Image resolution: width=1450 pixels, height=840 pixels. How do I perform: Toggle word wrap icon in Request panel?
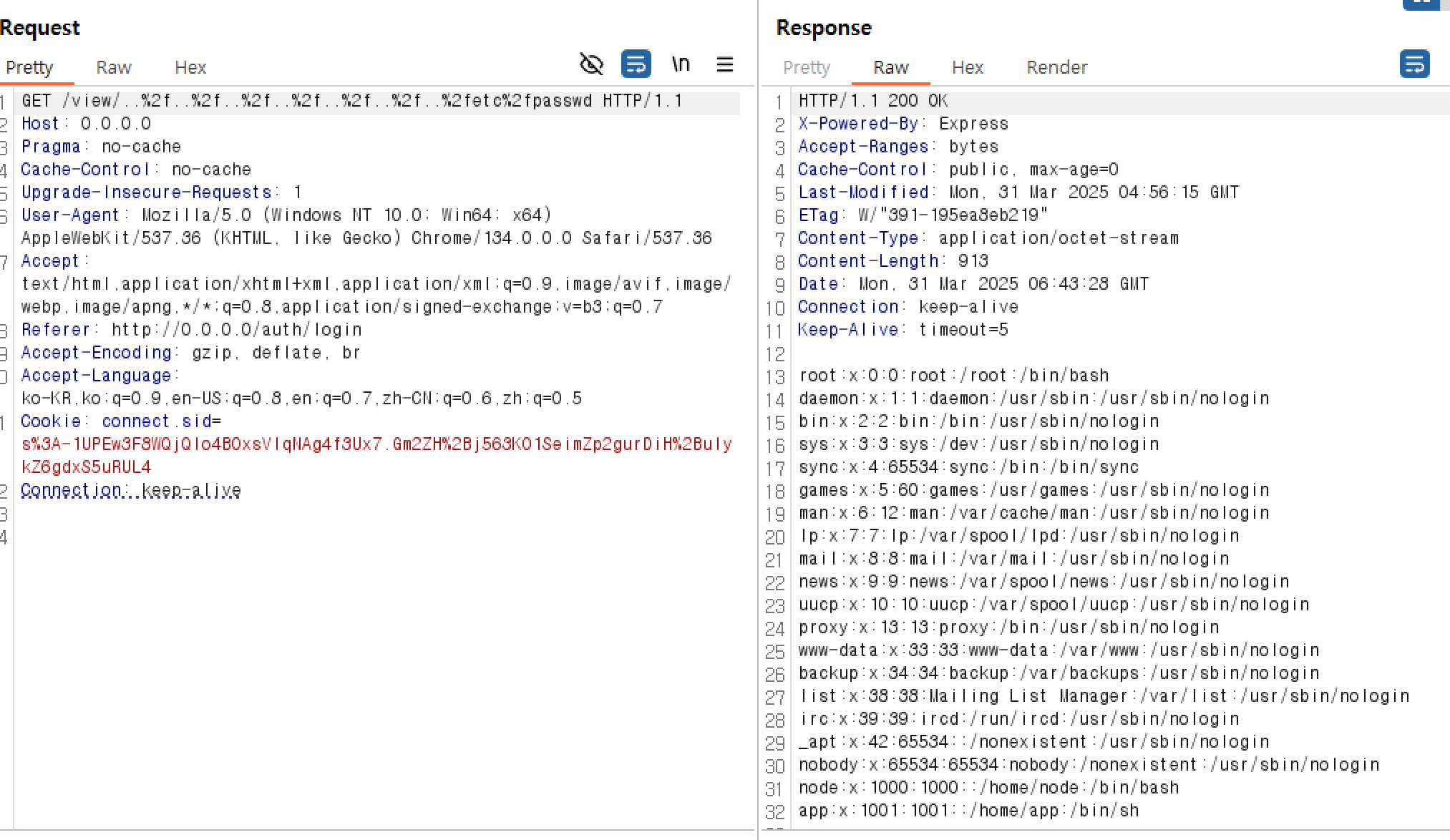click(636, 64)
